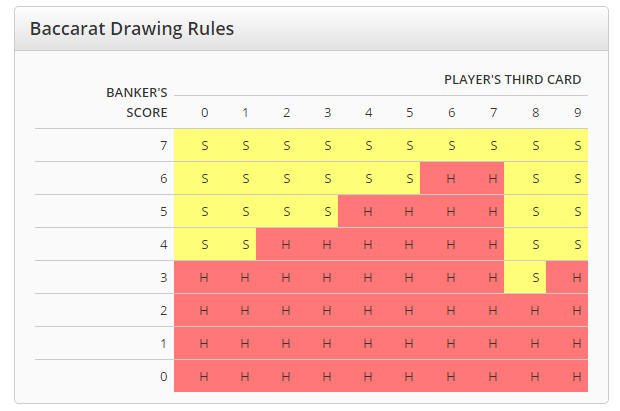
Task: Click the H cell for banker 3, third card 9
Action: [x=577, y=278]
